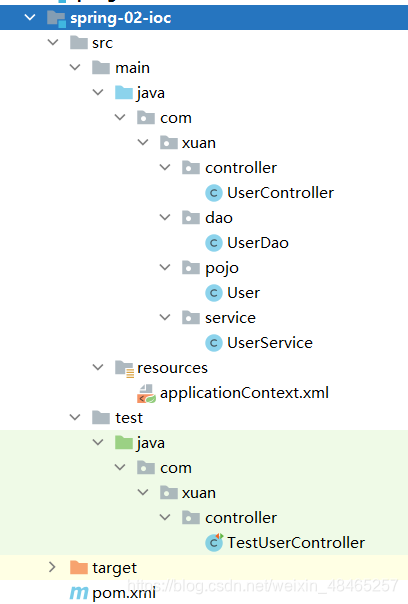Select the pojo package label
The image size is (408, 604).
click(x=222, y=268)
